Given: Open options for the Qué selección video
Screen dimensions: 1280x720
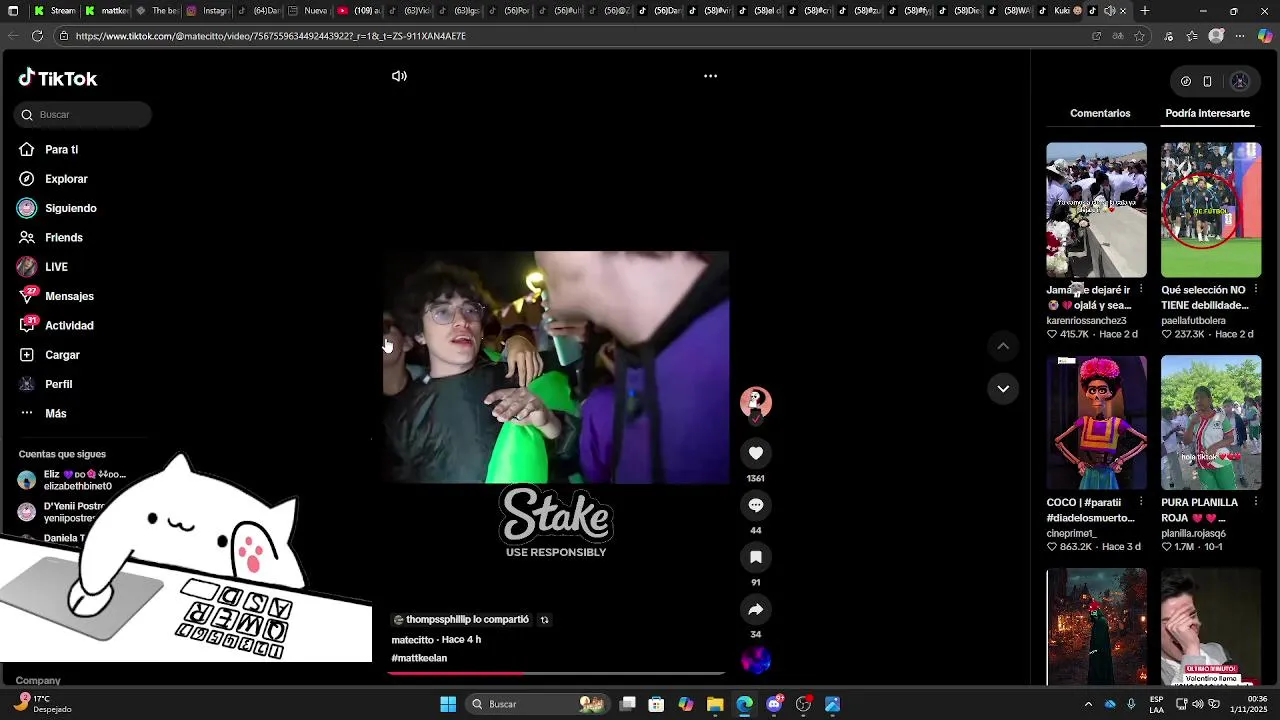Looking at the screenshot, I should click(x=1255, y=290).
